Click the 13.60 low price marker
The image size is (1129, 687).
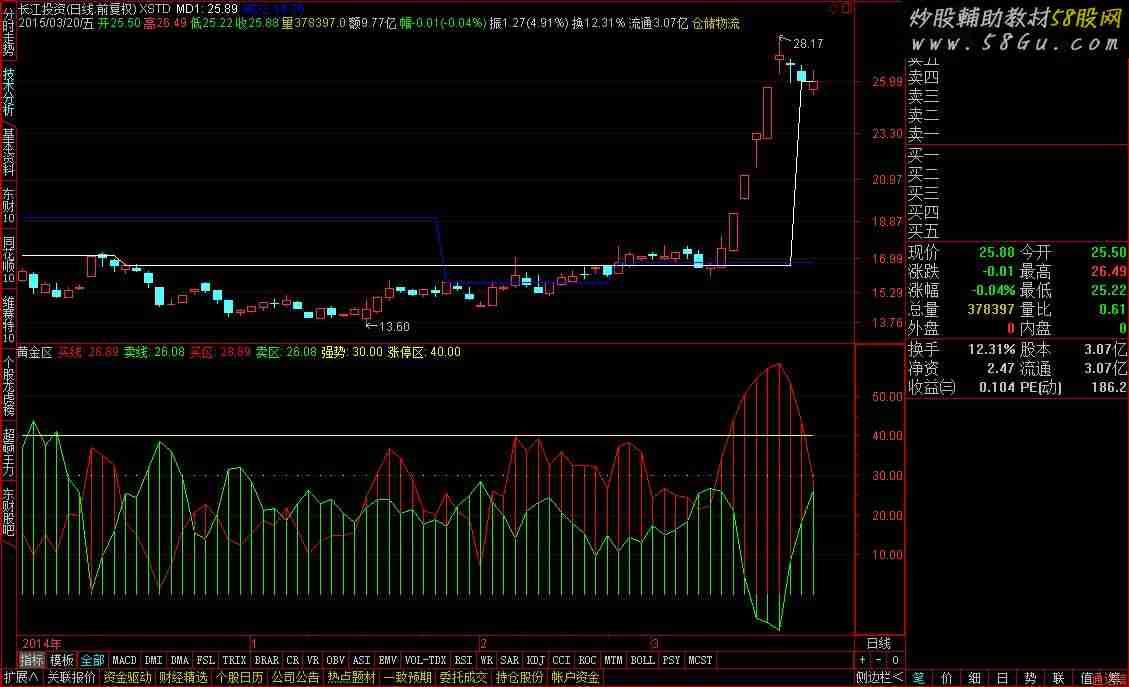394,326
